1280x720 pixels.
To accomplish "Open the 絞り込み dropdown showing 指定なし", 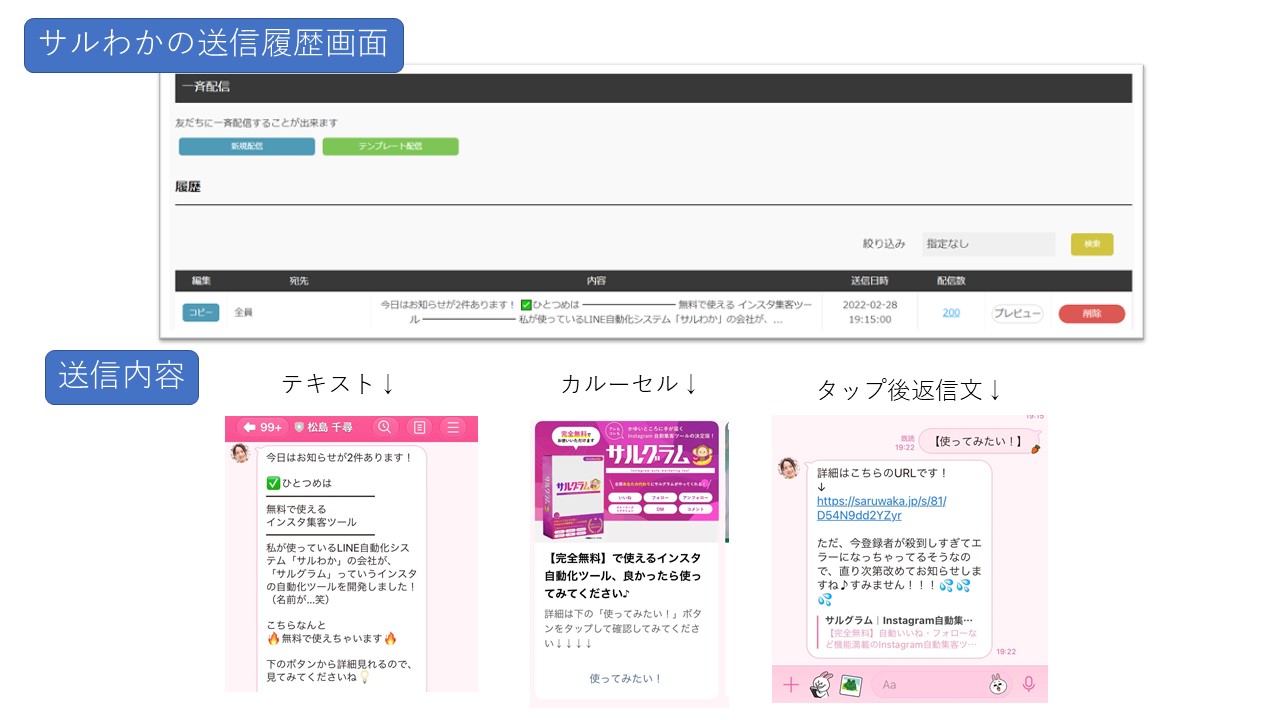I will [x=988, y=244].
